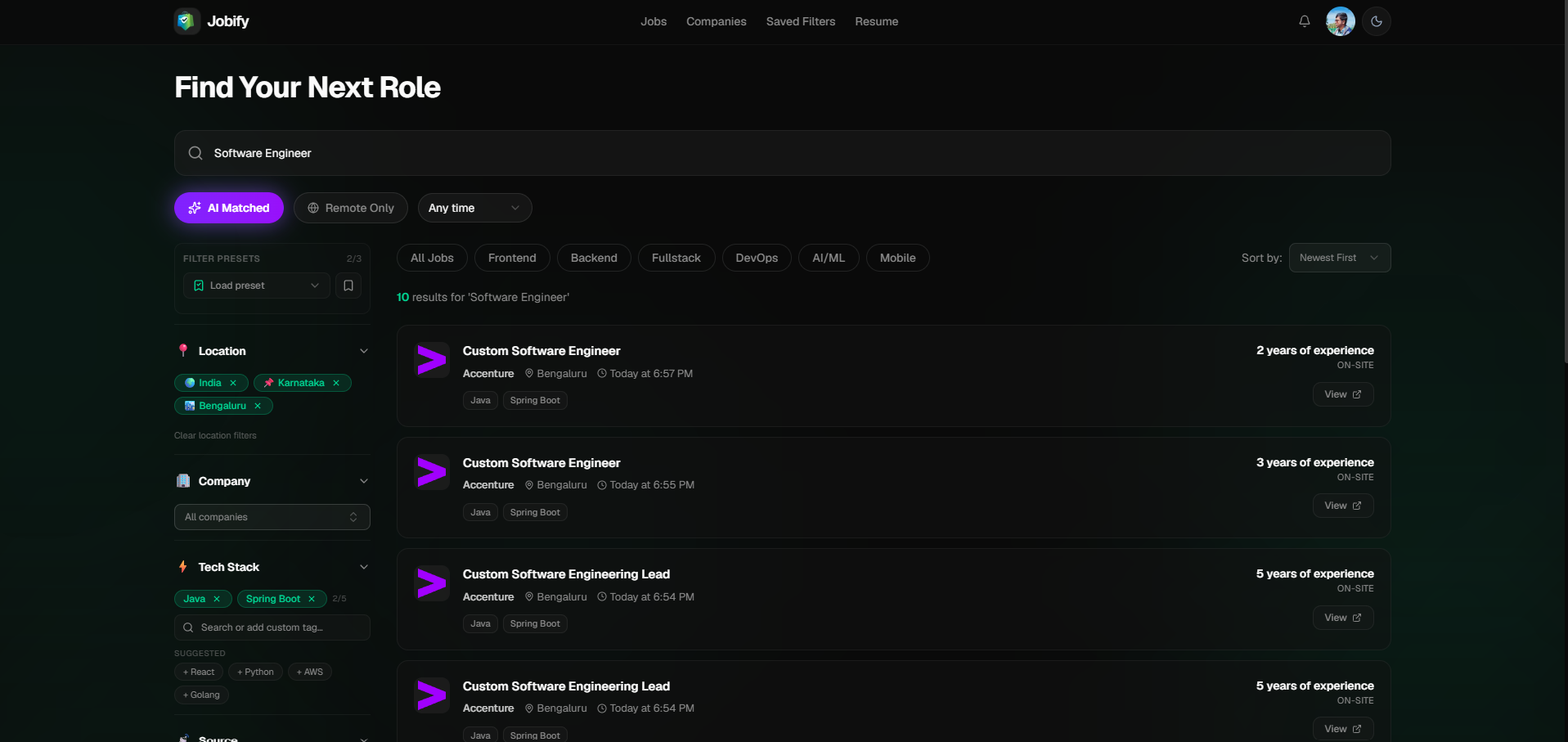Add suggested AWS tag
This screenshot has height=742, width=1568.
(310, 672)
